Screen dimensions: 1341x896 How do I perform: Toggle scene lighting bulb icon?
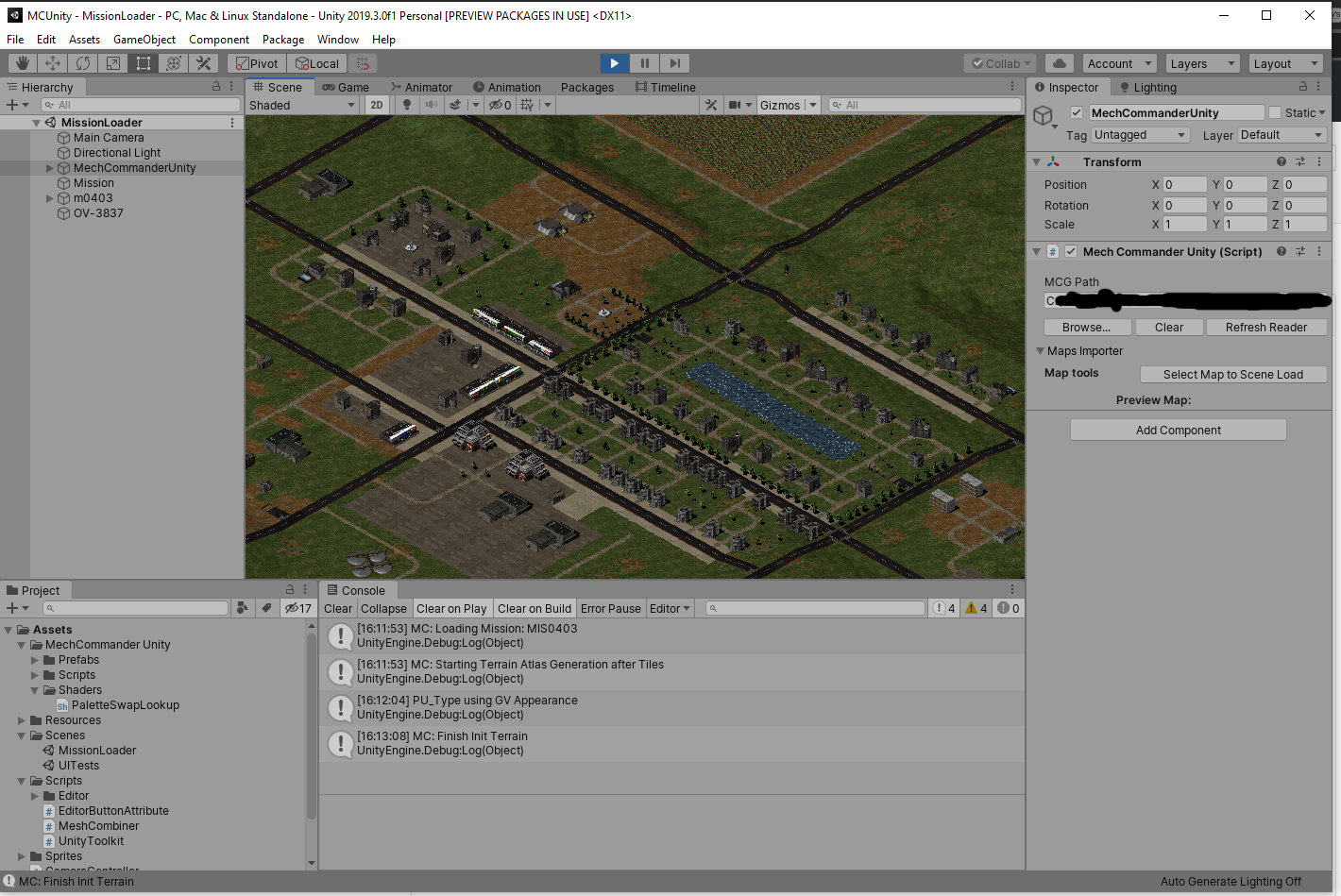pos(407,105)
